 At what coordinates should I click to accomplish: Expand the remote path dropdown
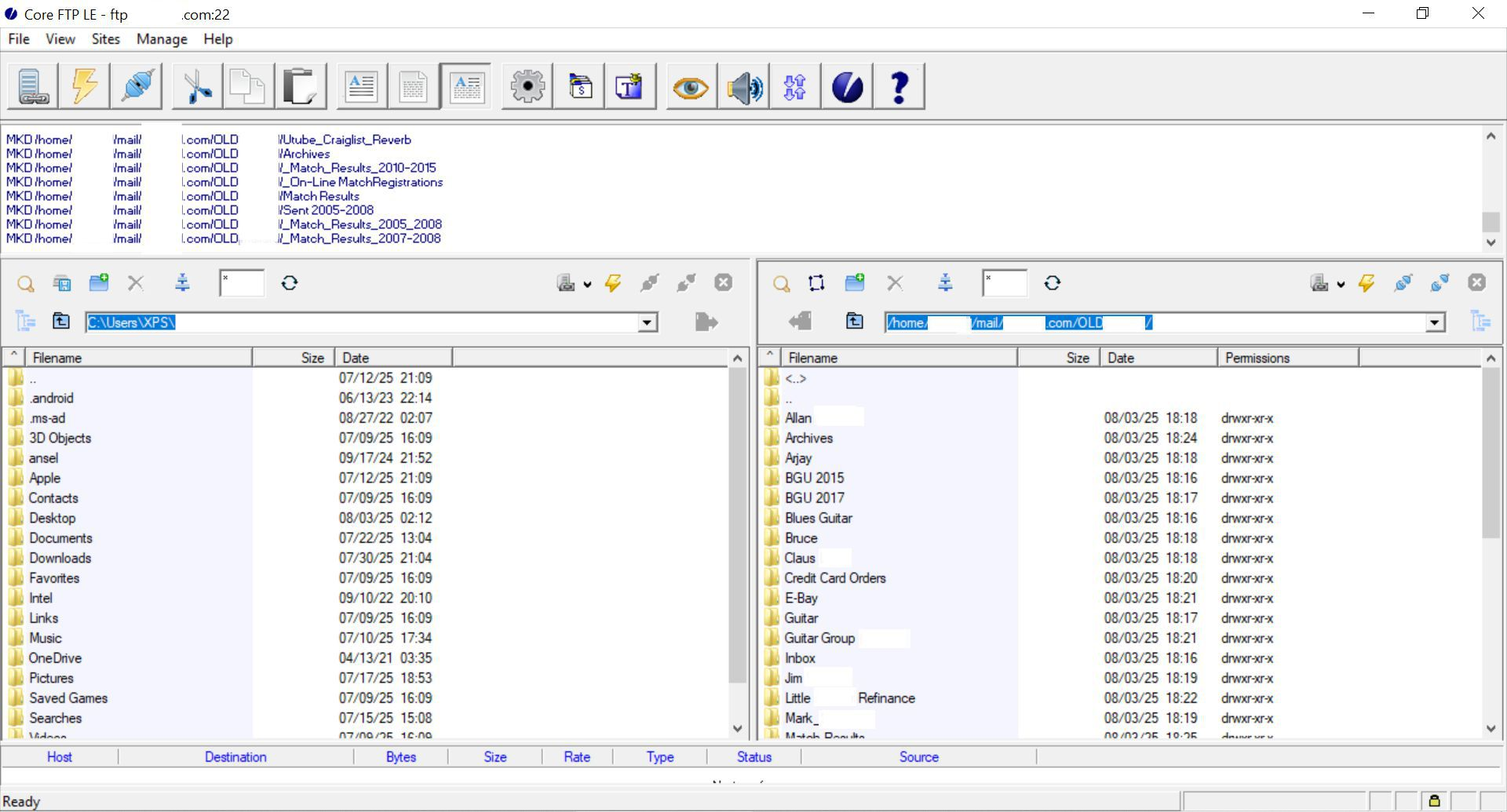1435,322
